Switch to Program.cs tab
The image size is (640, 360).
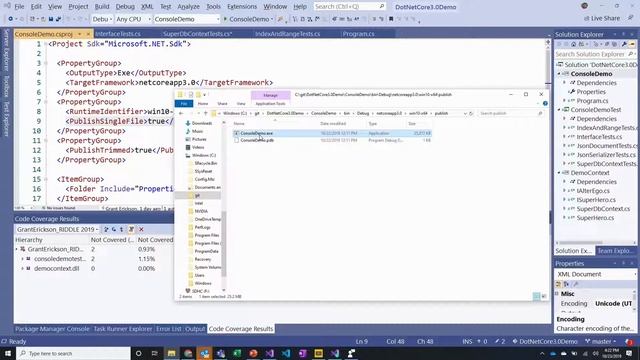tap(358, 34)
